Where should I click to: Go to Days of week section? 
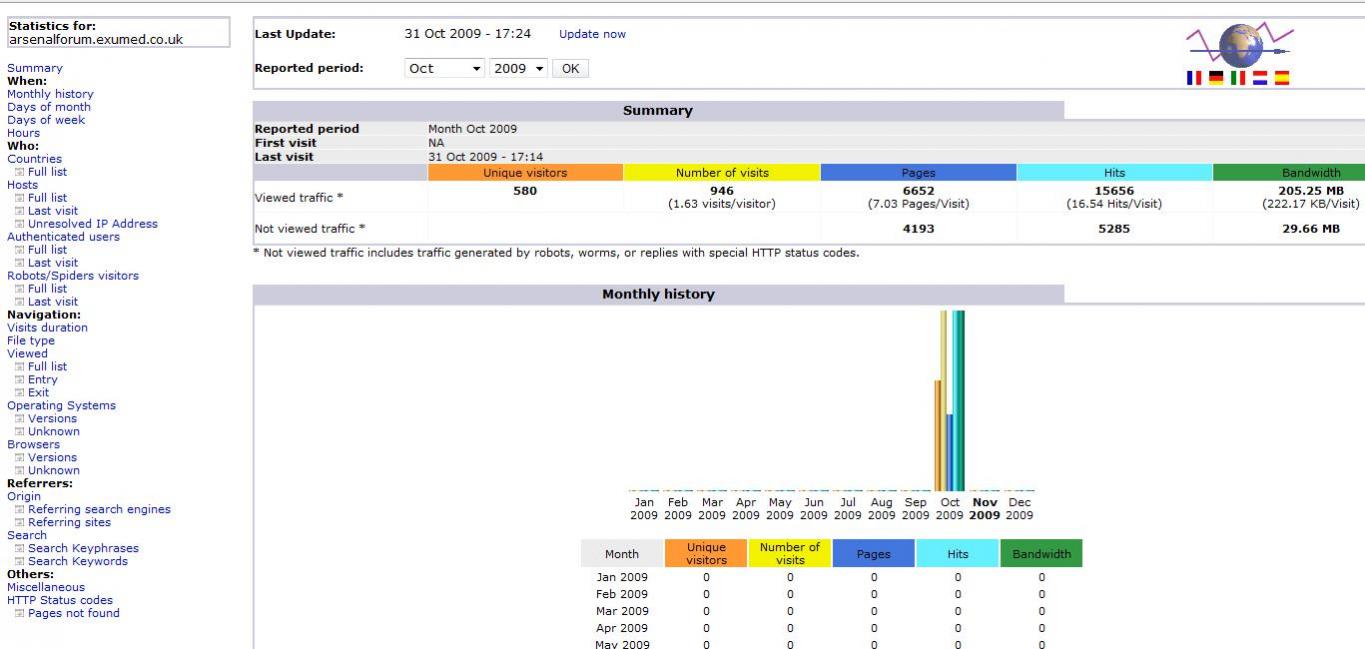click(46, 120)
